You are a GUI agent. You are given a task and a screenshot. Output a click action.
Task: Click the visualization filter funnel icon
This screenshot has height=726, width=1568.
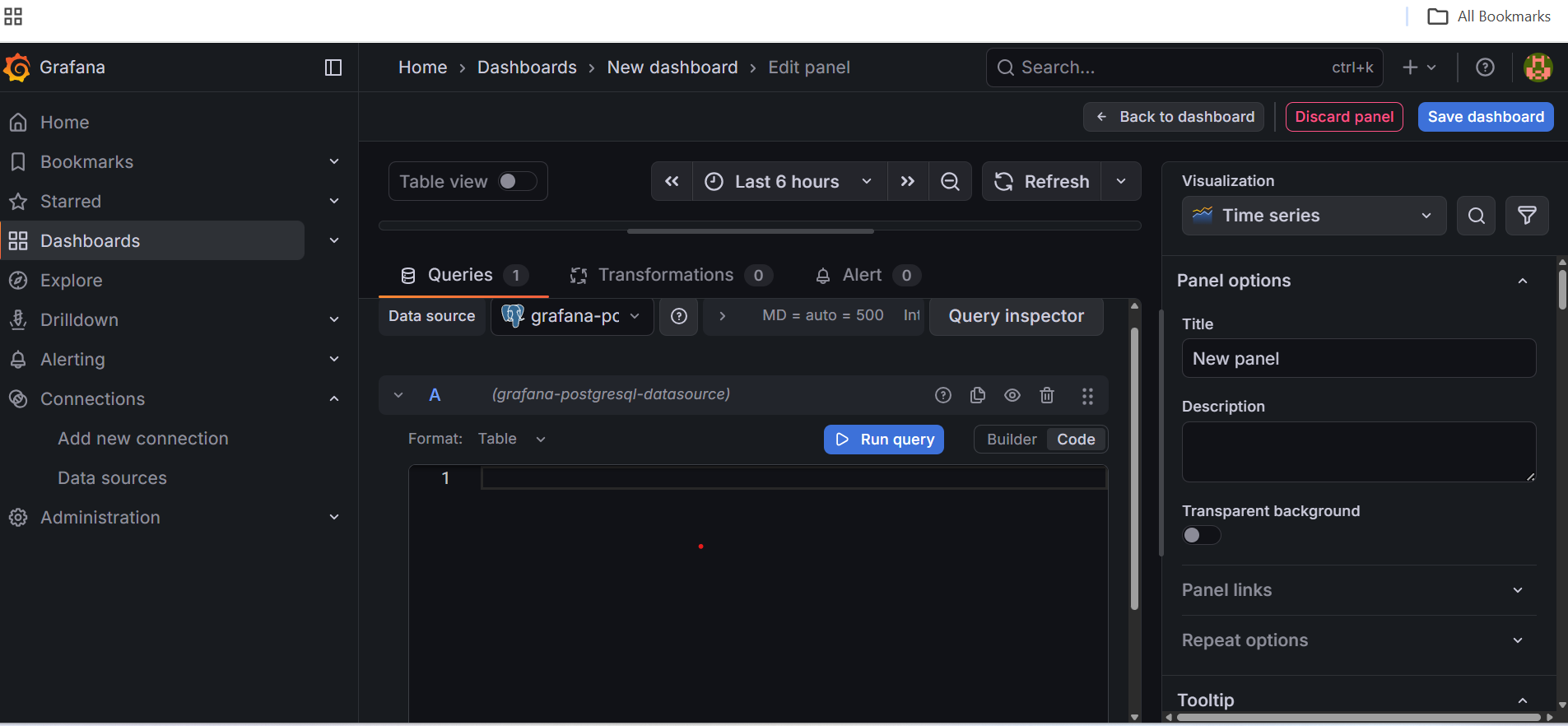[x=1527, y=216]
